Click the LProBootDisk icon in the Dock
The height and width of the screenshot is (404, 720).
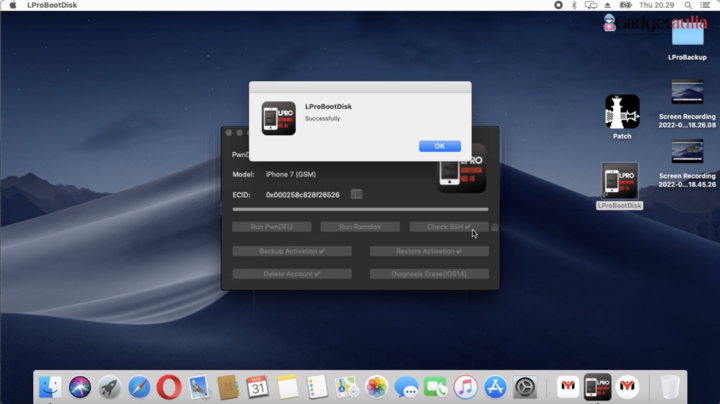coord(597,387)
